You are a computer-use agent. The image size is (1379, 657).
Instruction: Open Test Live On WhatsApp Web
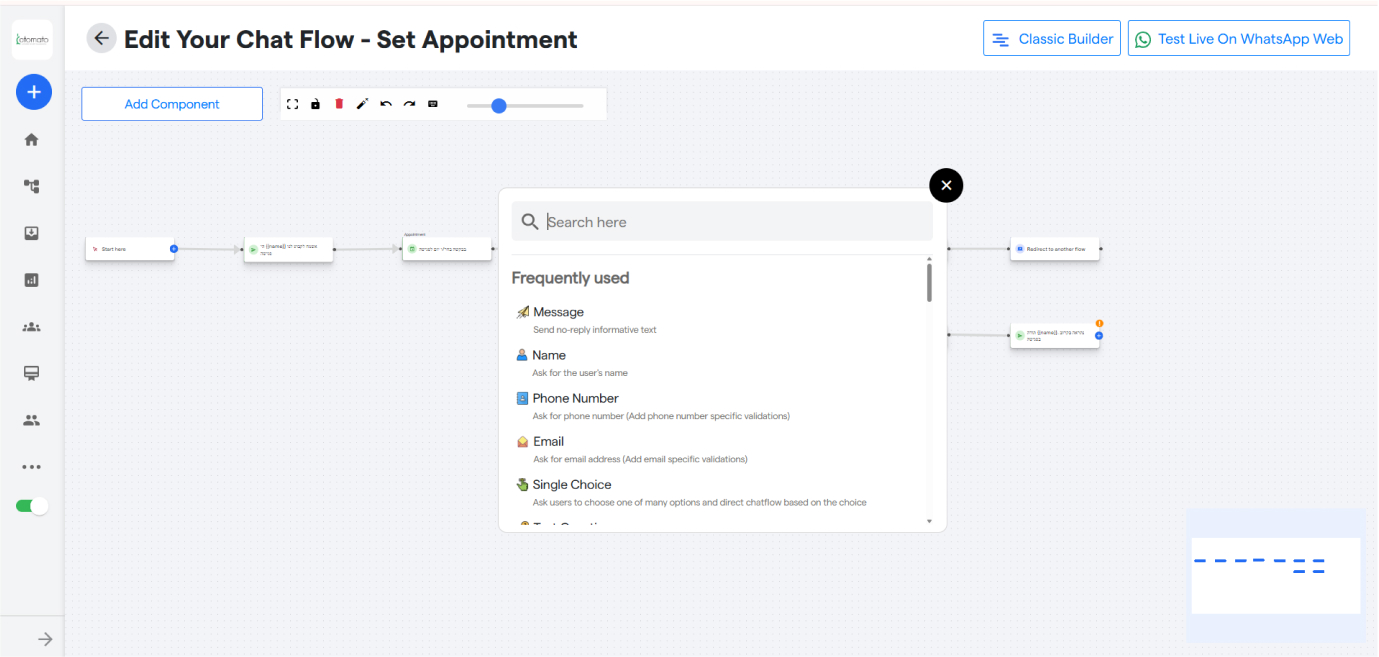1239,39
